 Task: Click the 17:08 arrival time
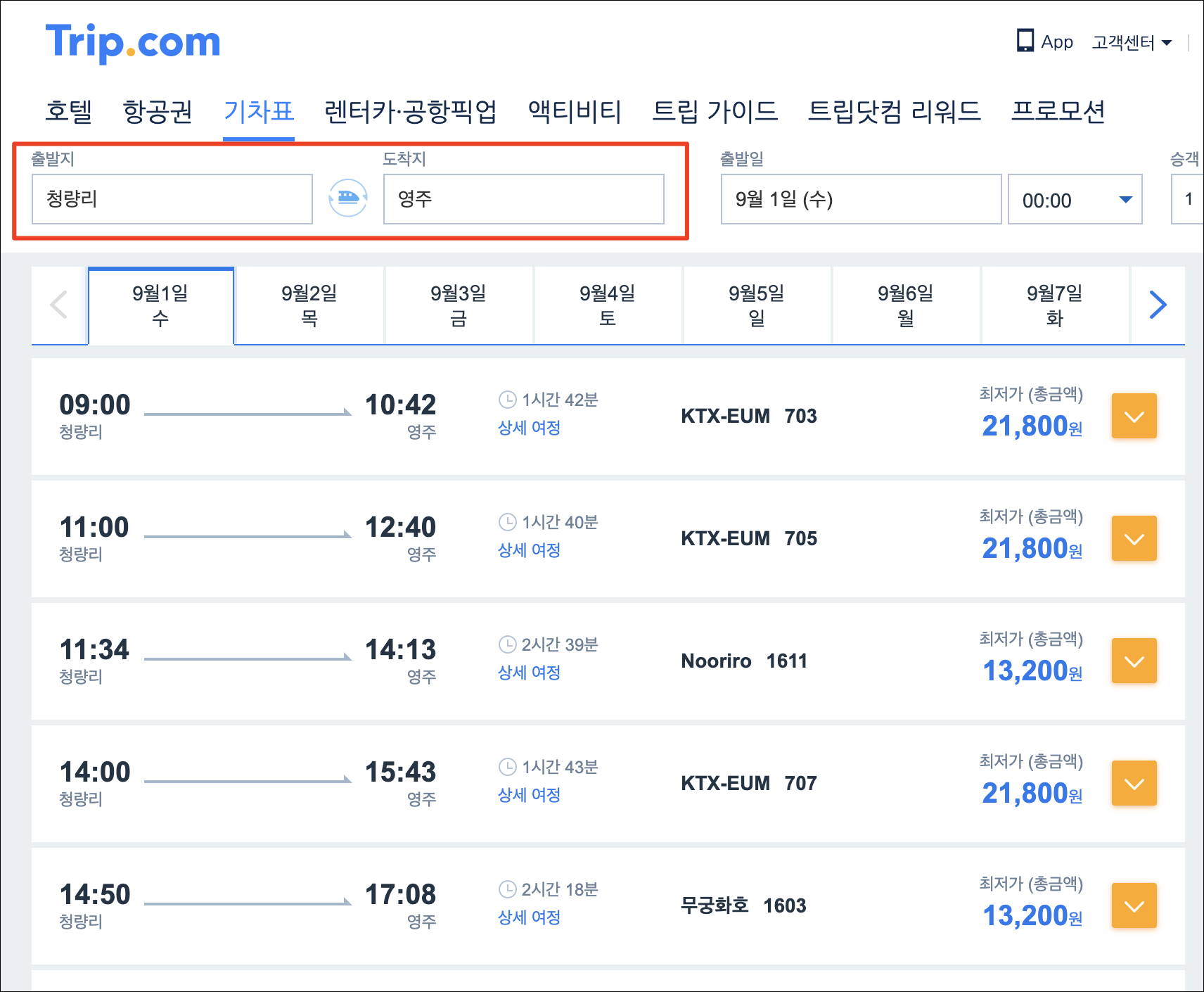pos(401,894)
